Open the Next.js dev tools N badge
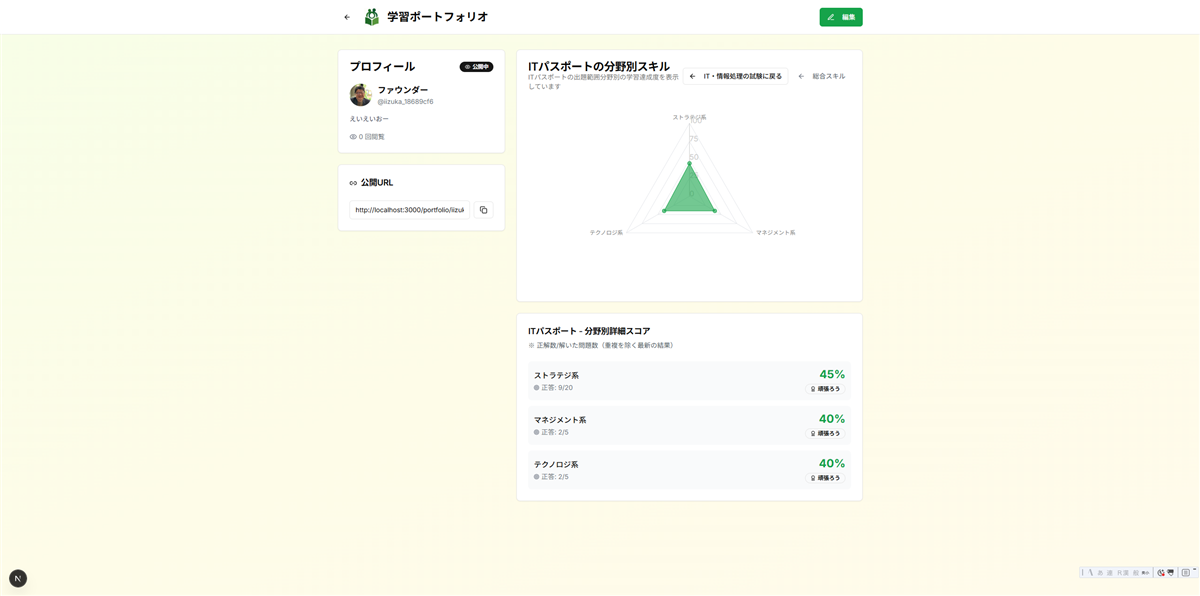This screenshot has width=1200, height=596. [x=18, y=578]
